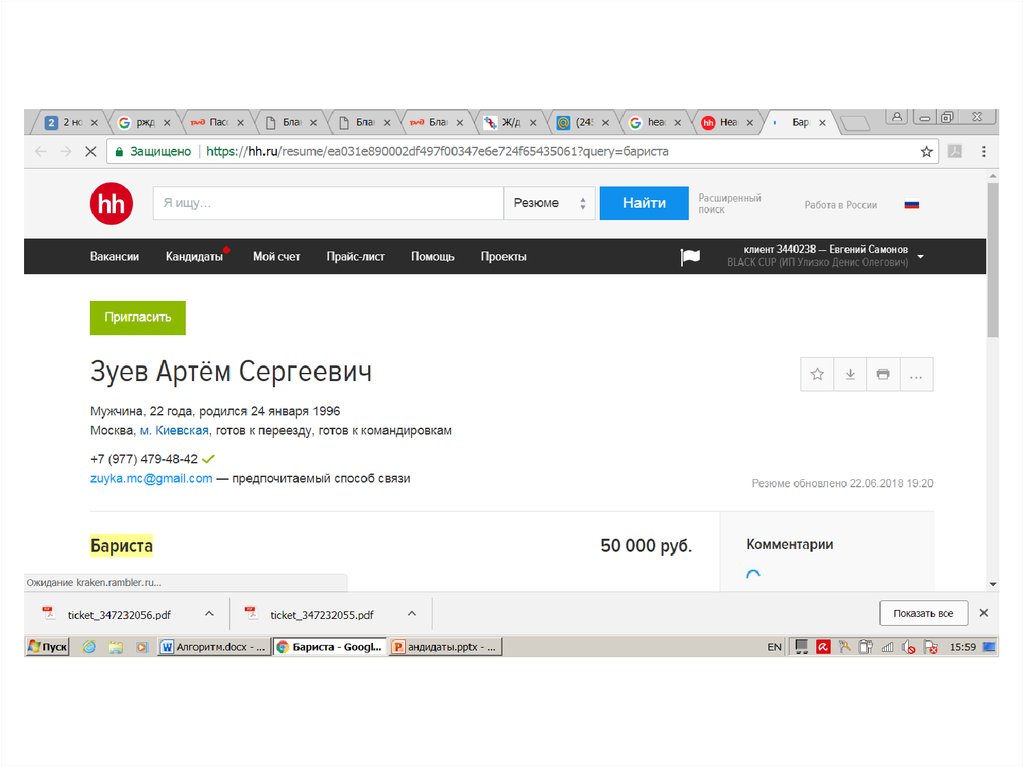Click the blue Найти search button
The image size is (1024, 767).
(x=644, y=203)
